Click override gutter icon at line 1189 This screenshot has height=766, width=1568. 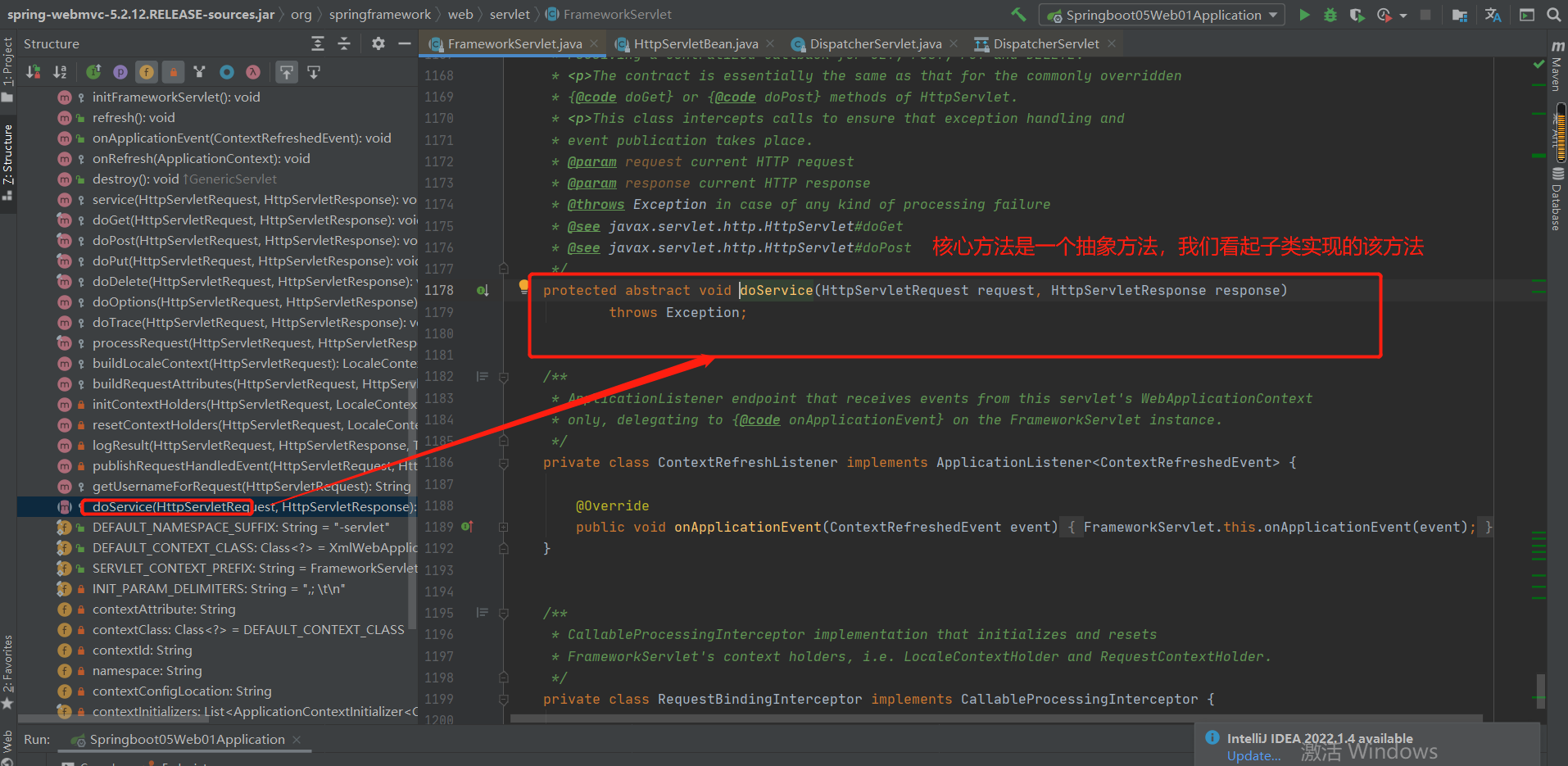pos(467,527)
